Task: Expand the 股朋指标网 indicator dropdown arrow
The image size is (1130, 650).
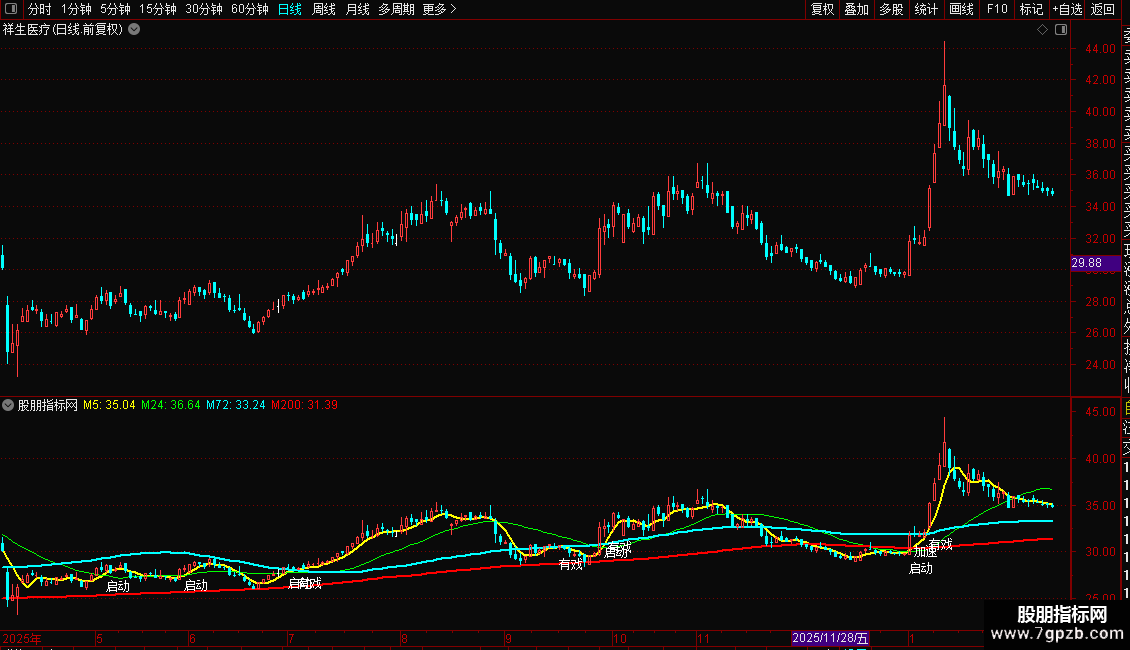Action: [9, 406]
